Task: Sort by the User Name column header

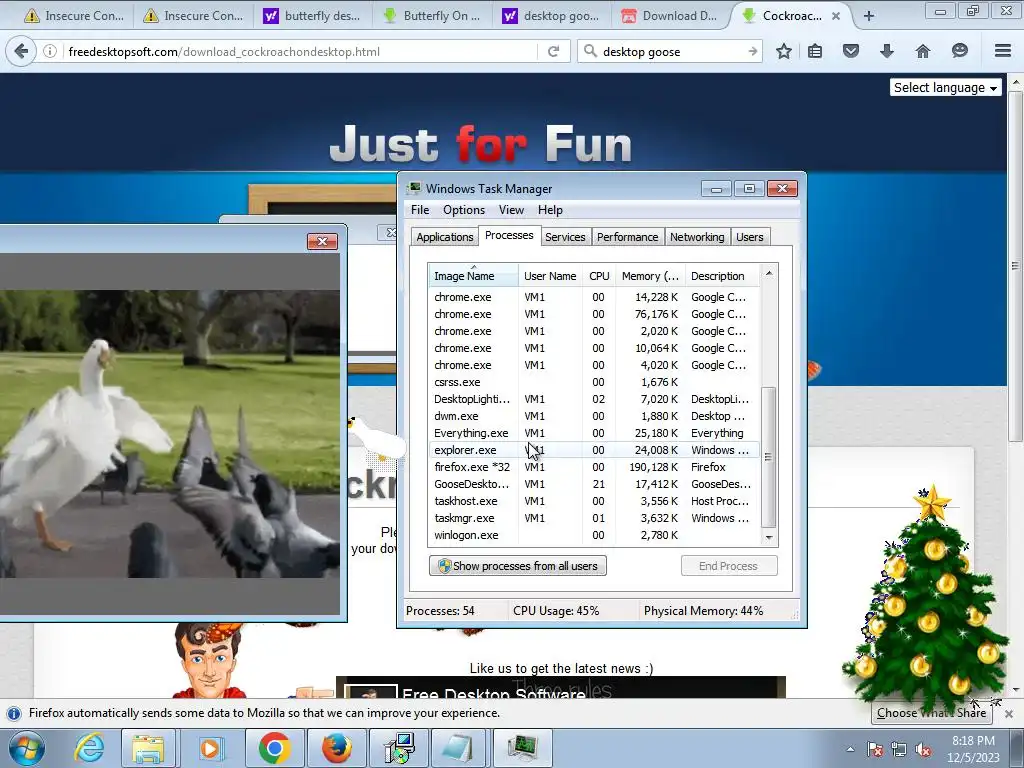Action: tap(550, 276)
